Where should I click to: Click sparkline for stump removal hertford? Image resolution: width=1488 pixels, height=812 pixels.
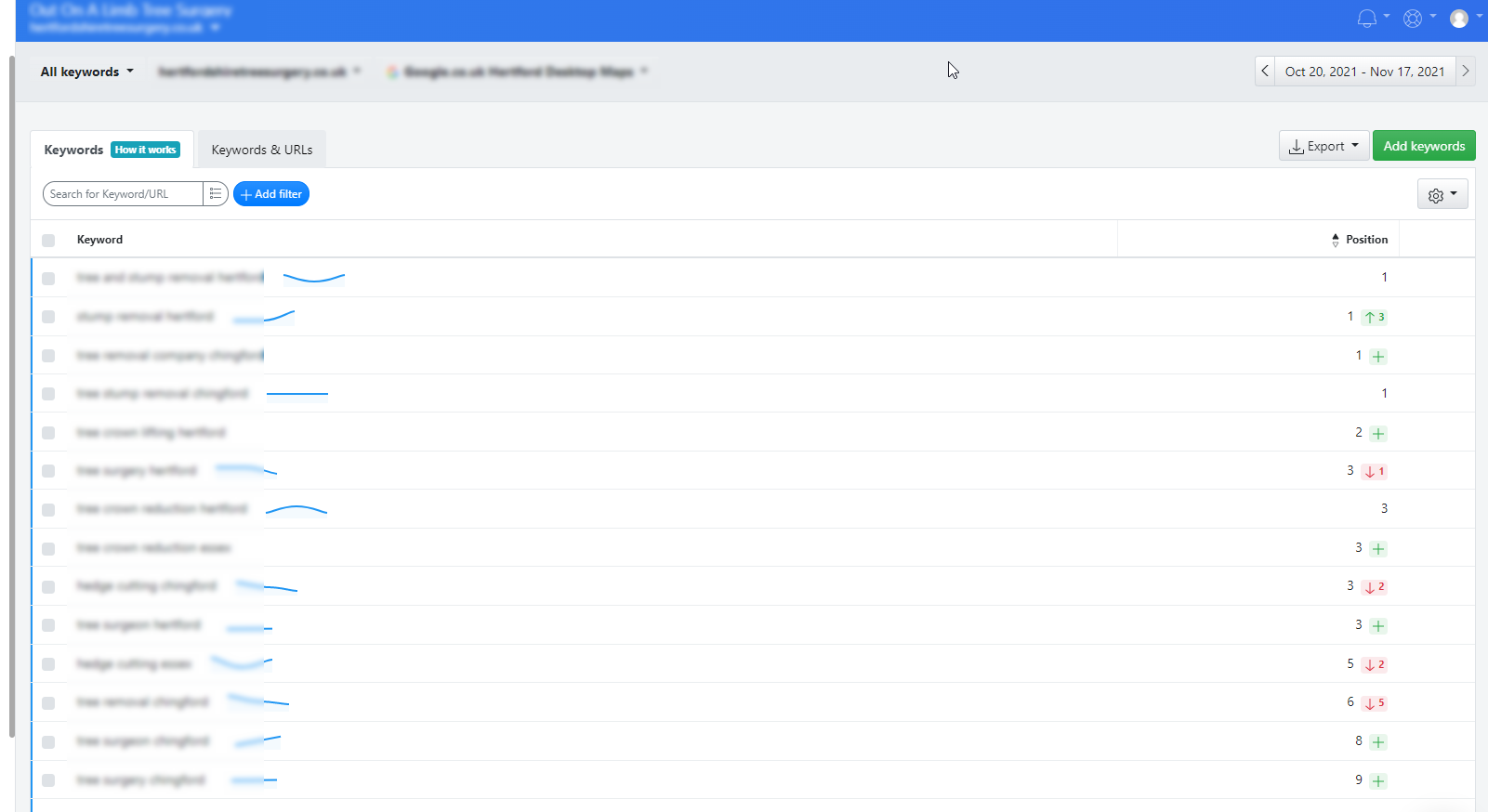pos(264,317)
